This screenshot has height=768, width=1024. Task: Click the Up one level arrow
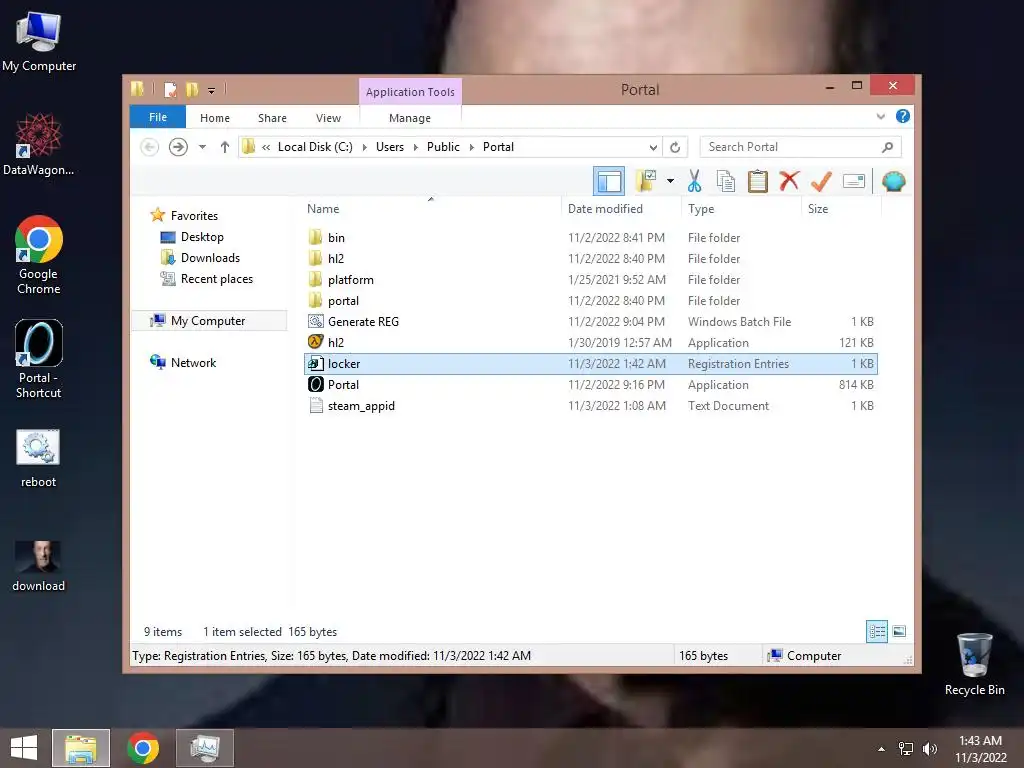225,147
